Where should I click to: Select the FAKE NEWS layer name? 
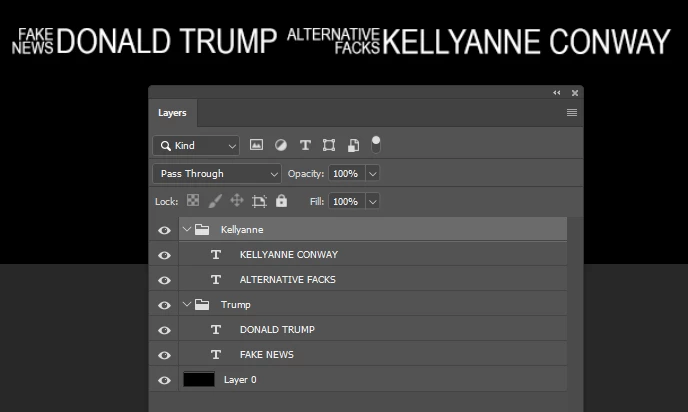(x=267, y=355)
